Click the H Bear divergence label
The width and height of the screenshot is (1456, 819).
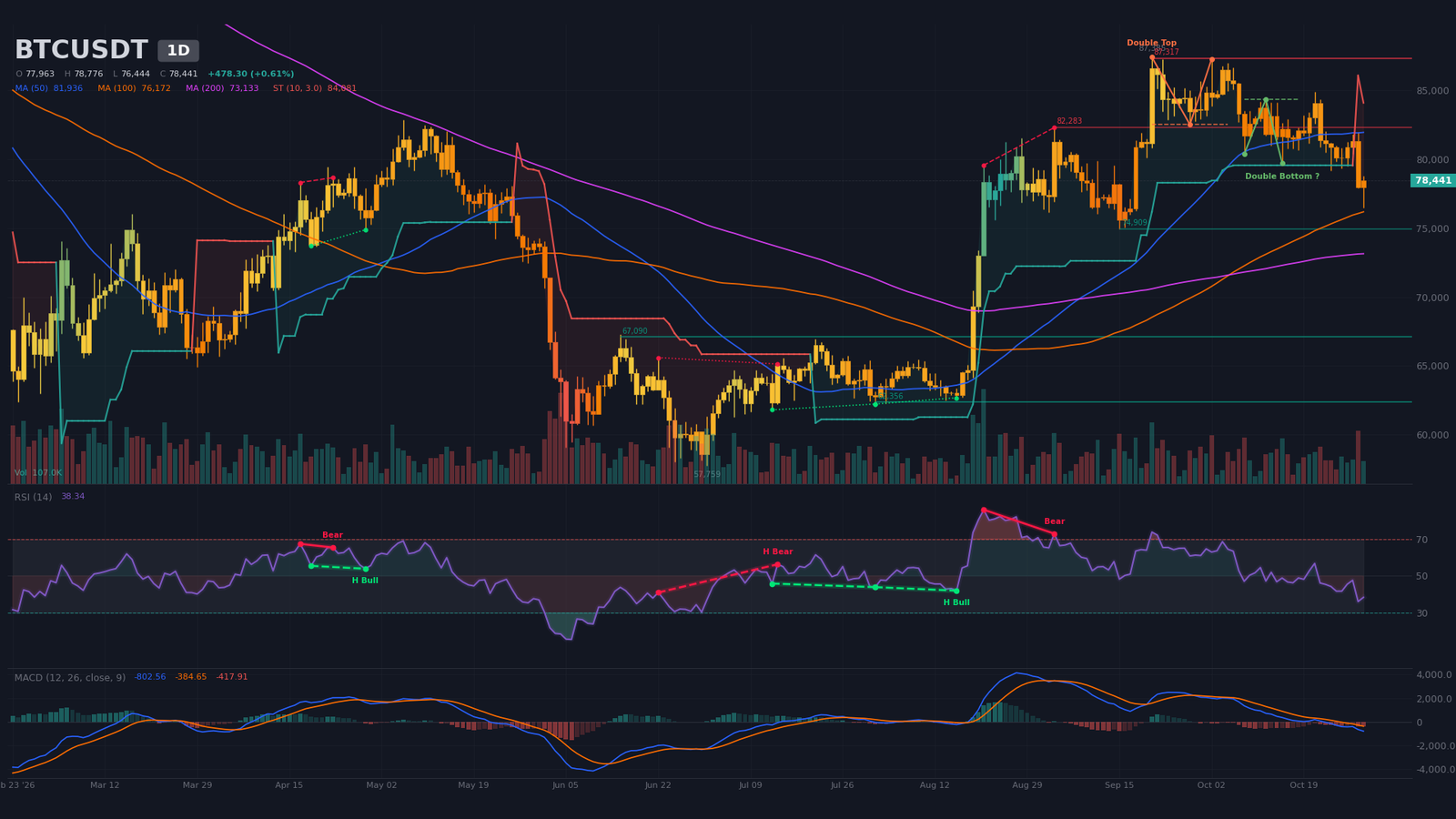(x=777, y=551)
